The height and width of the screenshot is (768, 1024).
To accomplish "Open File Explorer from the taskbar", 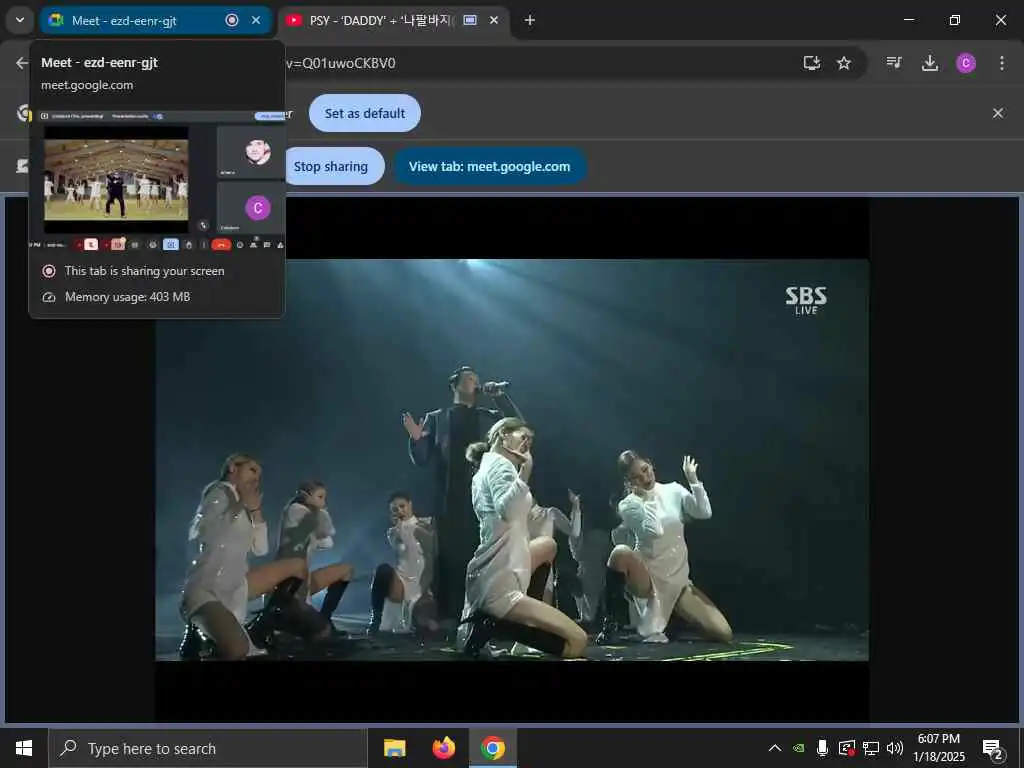I will 394,748.
